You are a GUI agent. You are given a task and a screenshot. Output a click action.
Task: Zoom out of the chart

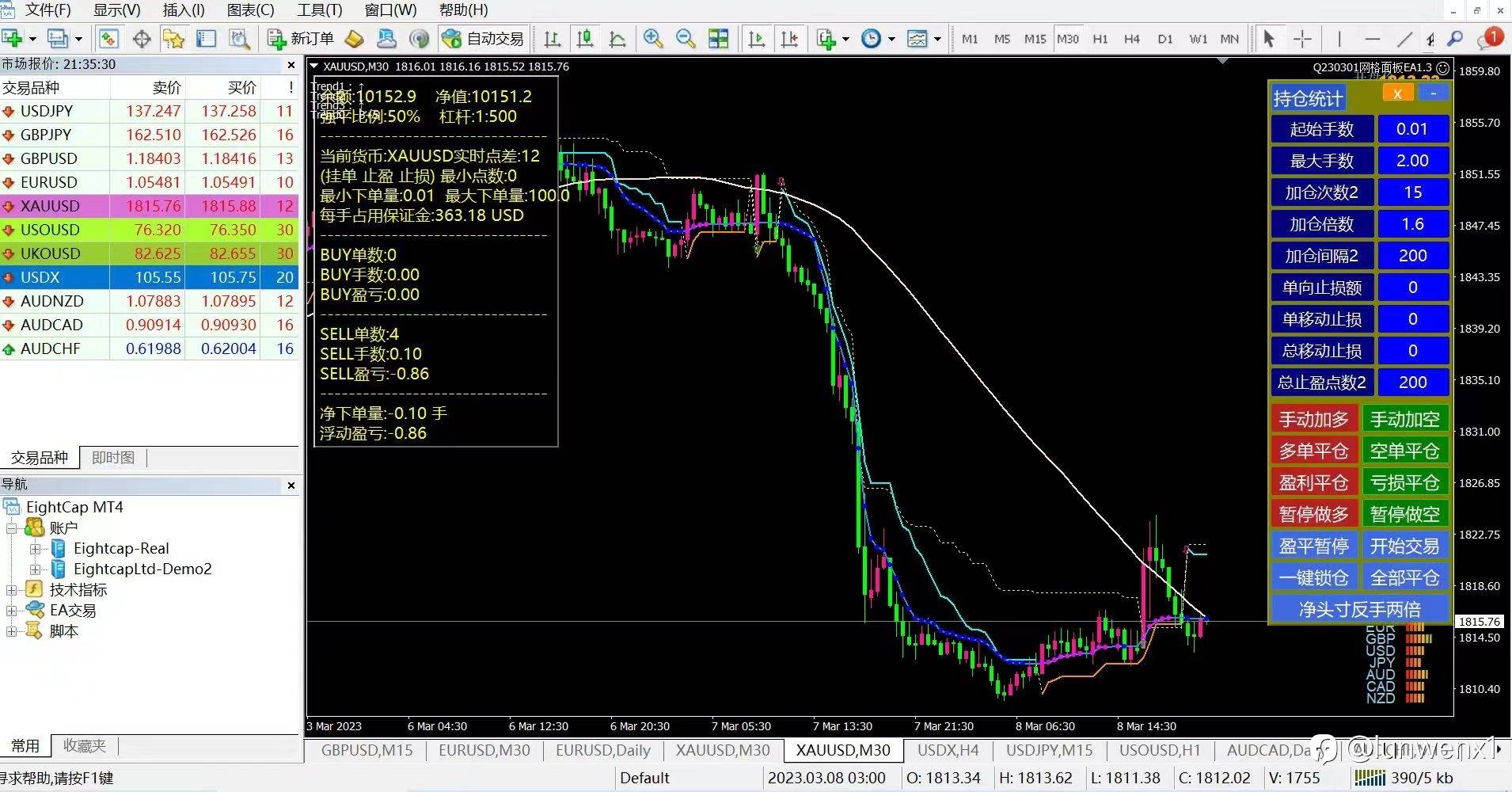pyautogui.click(x=686, y=38)
